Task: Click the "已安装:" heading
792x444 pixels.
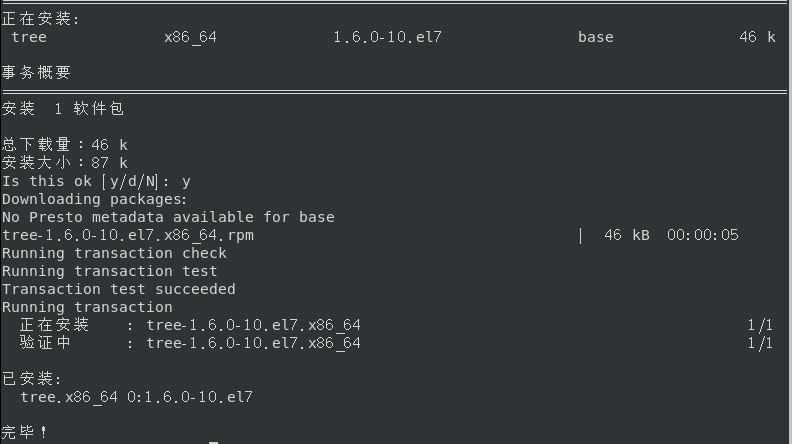Action: [32, 379]
